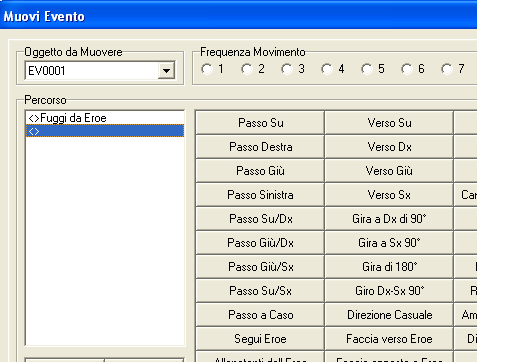The image size is (512, 362).
Task: Add Passo Su/Sx movement
Action: (260, 291)
